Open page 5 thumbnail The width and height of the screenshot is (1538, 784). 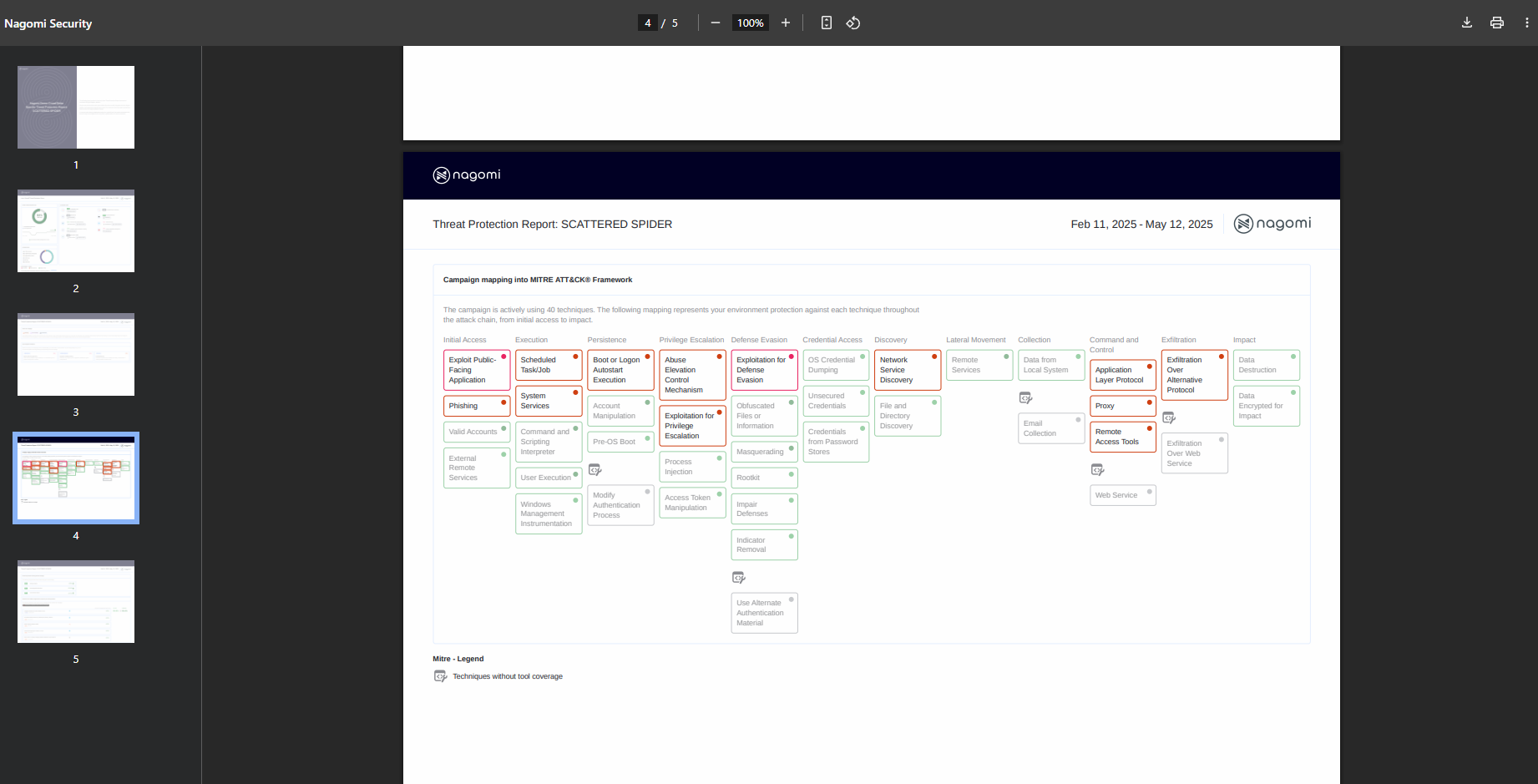pos(76,601)
